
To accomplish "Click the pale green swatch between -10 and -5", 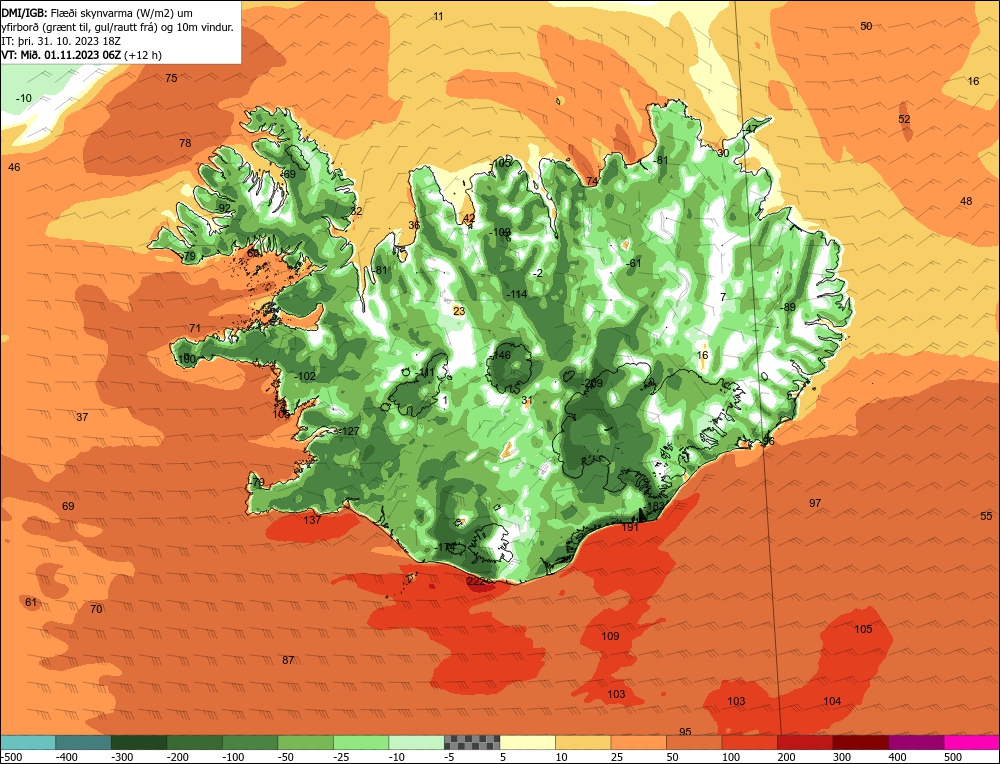I will [x=416, y=742].
